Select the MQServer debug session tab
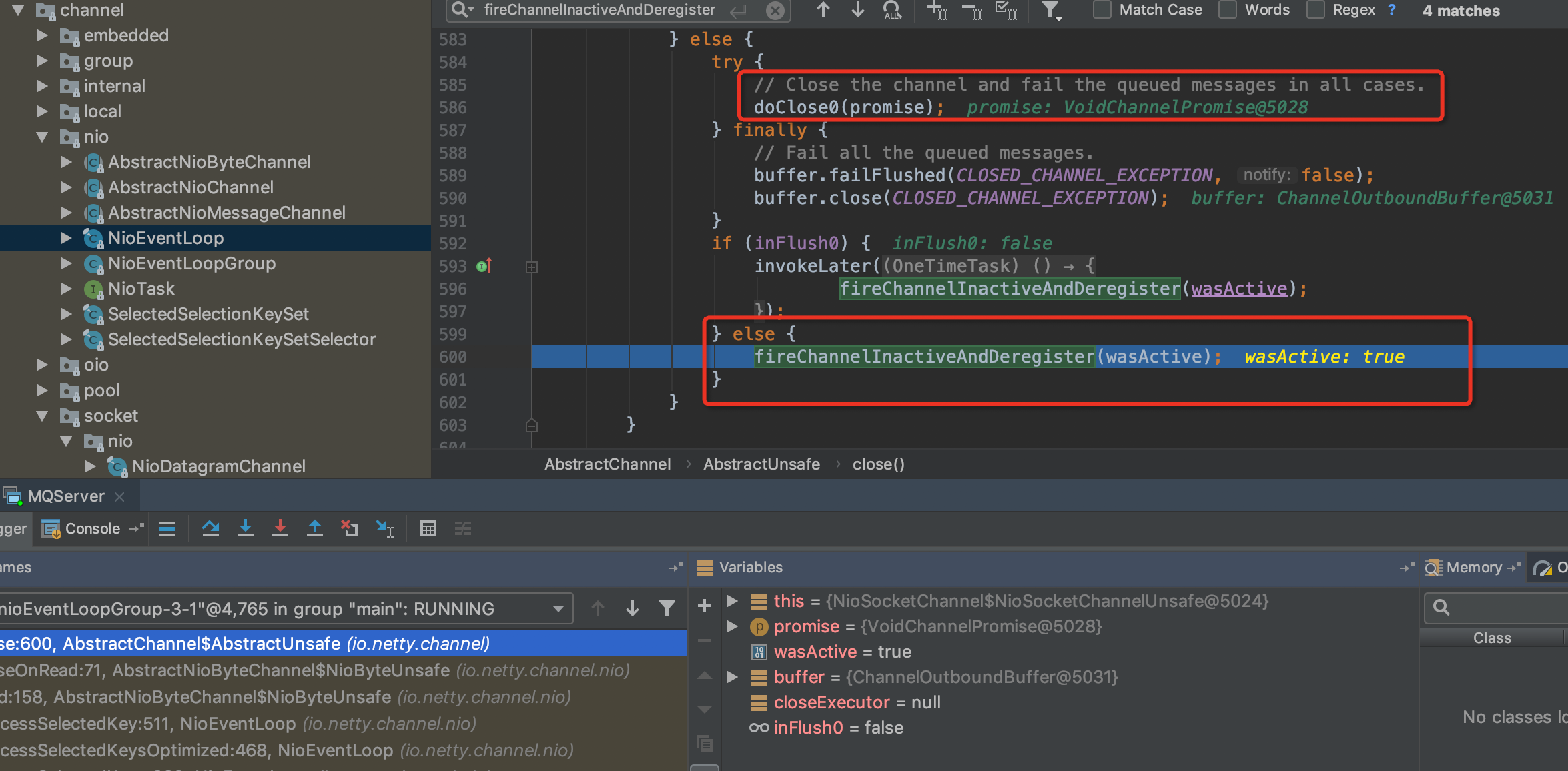This screenshot has width=1568, height=771. [x=65, y=496]
